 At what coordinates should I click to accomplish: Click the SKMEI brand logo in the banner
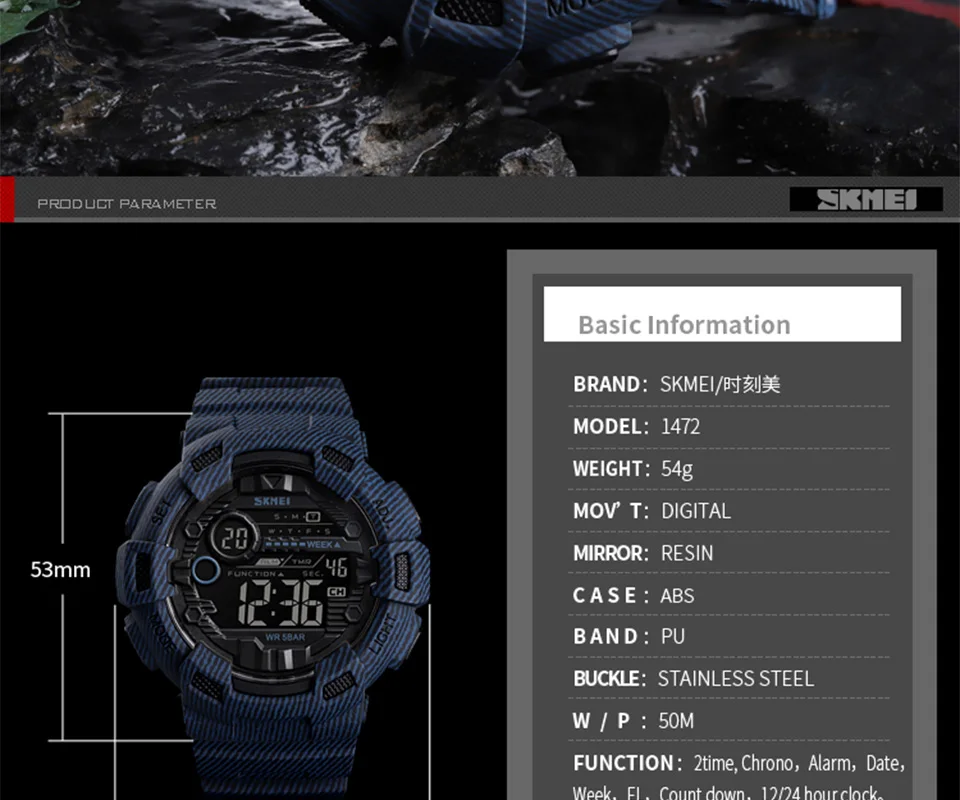[866, 199]
